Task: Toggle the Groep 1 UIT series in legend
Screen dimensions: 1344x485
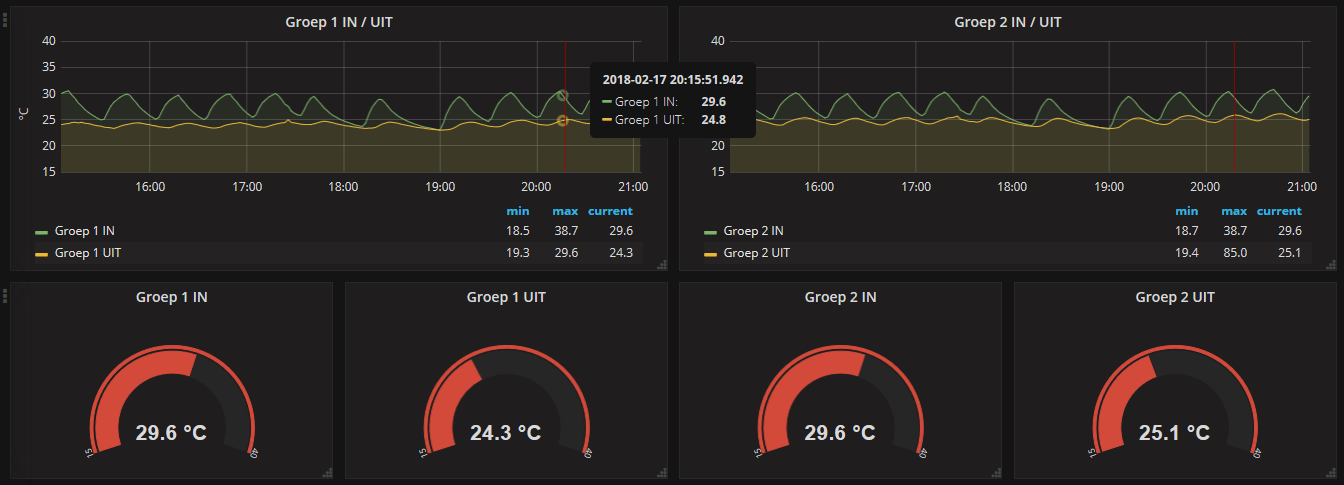Action: [x=88, y=253]
